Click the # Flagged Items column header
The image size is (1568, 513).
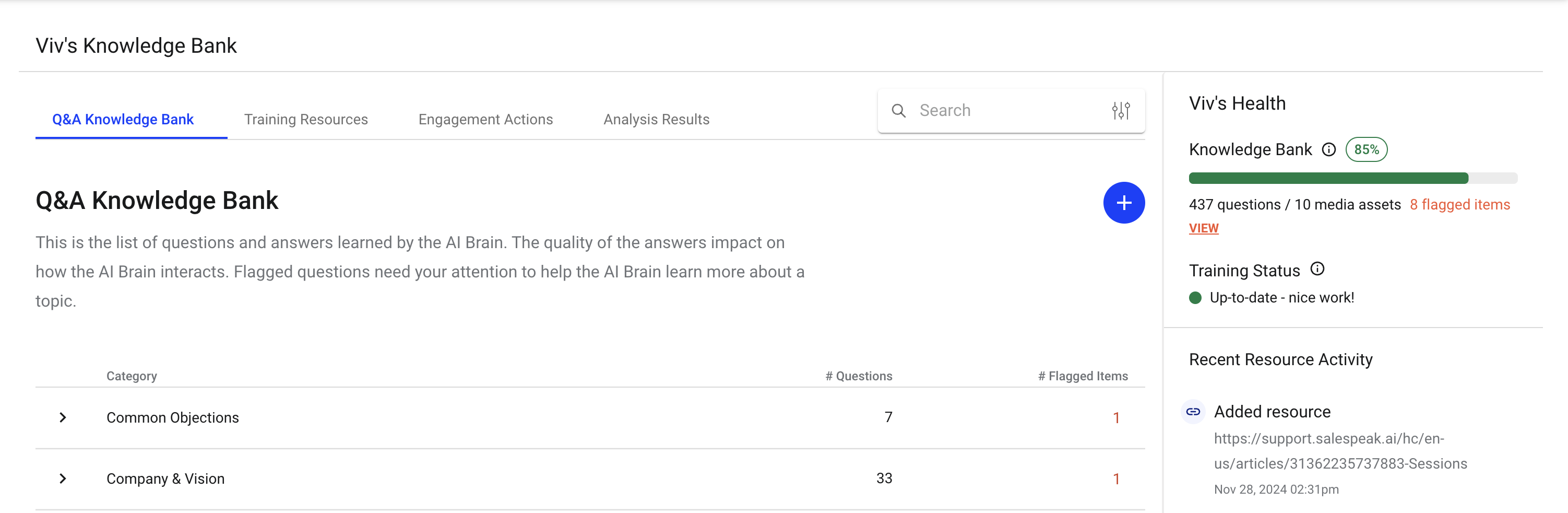coord(1082,377)
